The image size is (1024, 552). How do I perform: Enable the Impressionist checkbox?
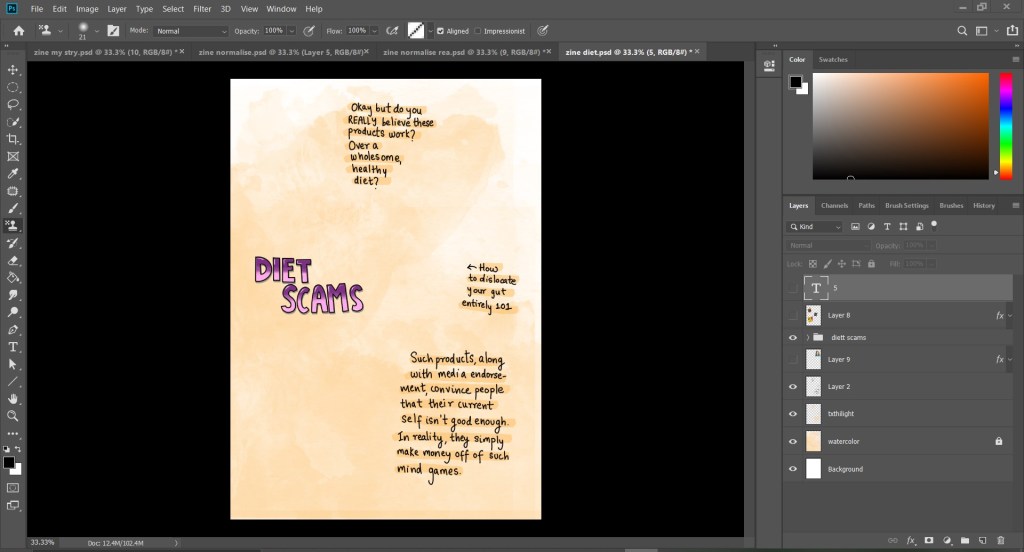tap(478, 31)
